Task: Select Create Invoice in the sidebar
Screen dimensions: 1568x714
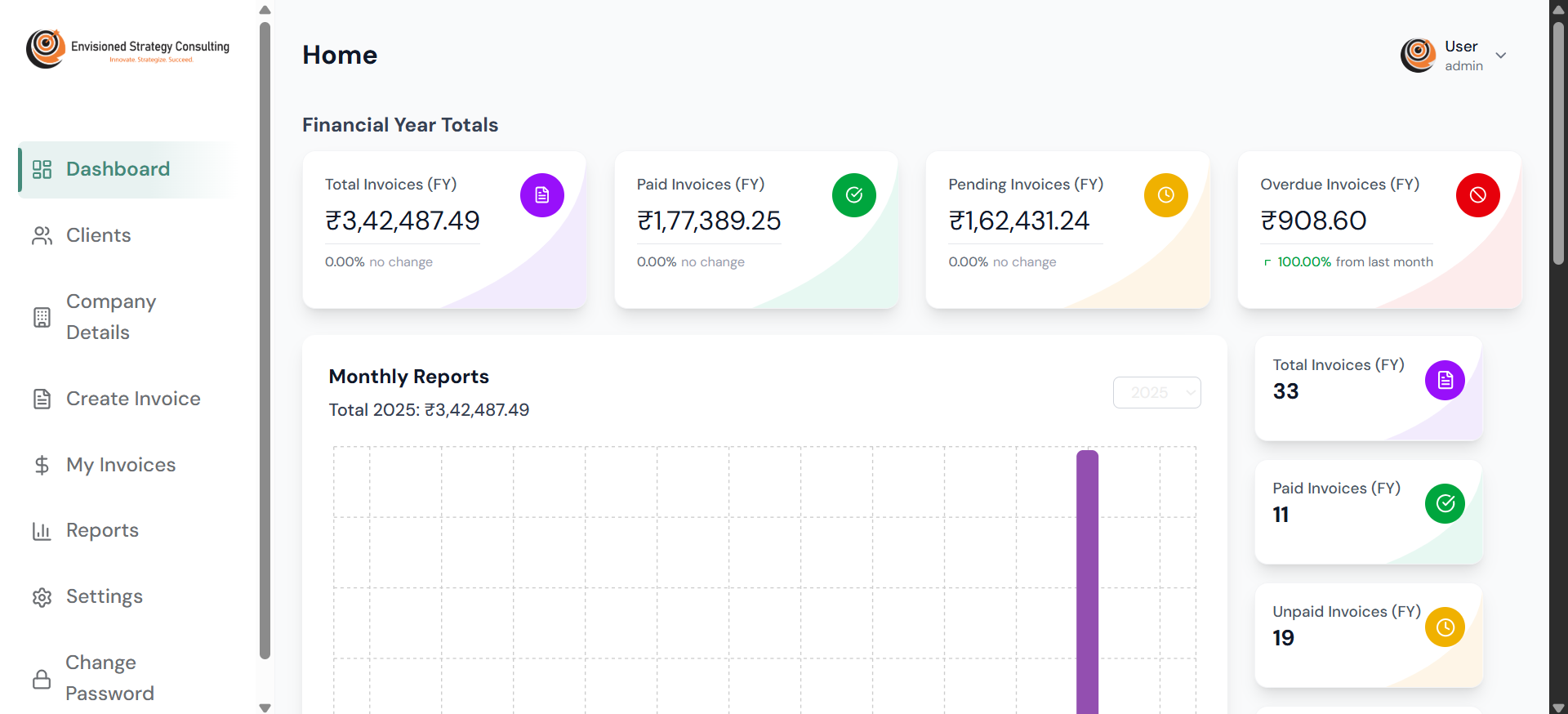Action: pos(132,399)
